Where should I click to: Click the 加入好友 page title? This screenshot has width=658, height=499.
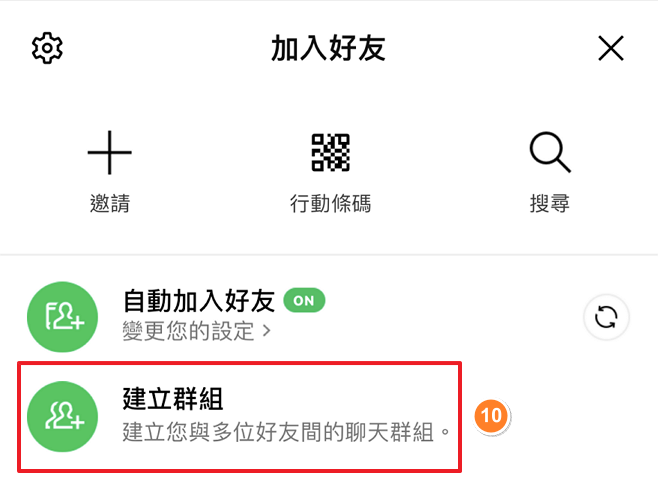pos(328,48)
